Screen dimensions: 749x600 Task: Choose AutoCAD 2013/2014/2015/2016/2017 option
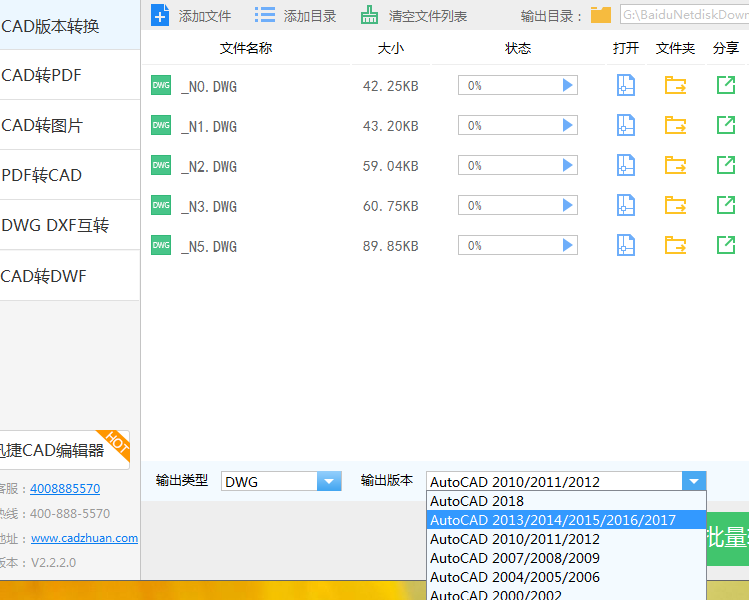[566, 520]
